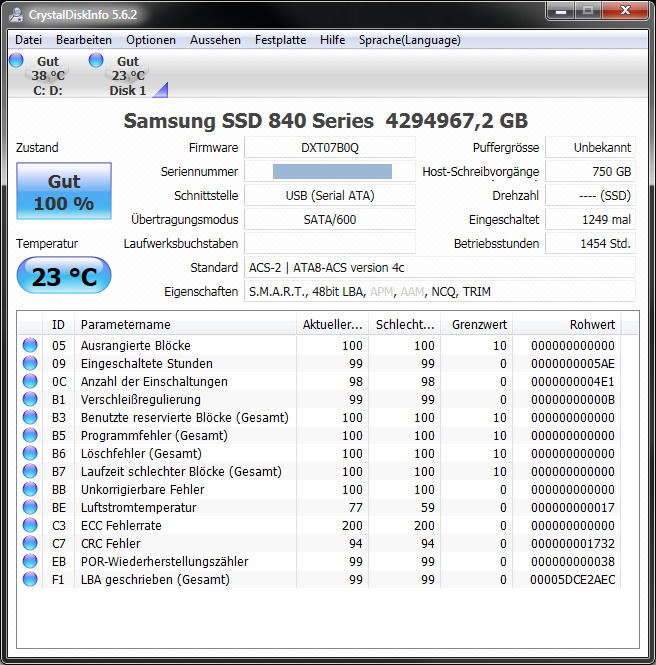Click the Samsung SSD 840 Series heading
Image resolution: width=656 pixels, height=665 pixels.
(326, 121)
